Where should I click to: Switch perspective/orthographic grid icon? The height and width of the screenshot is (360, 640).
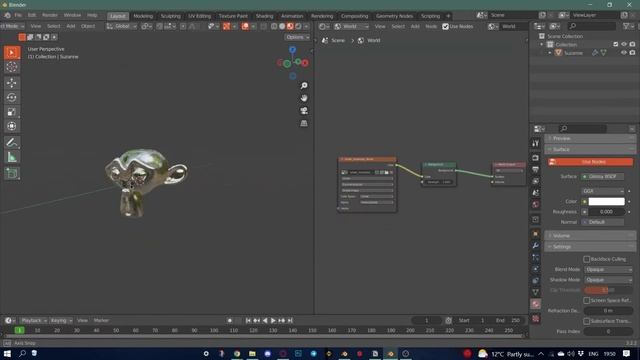click(x=304, y=123)
